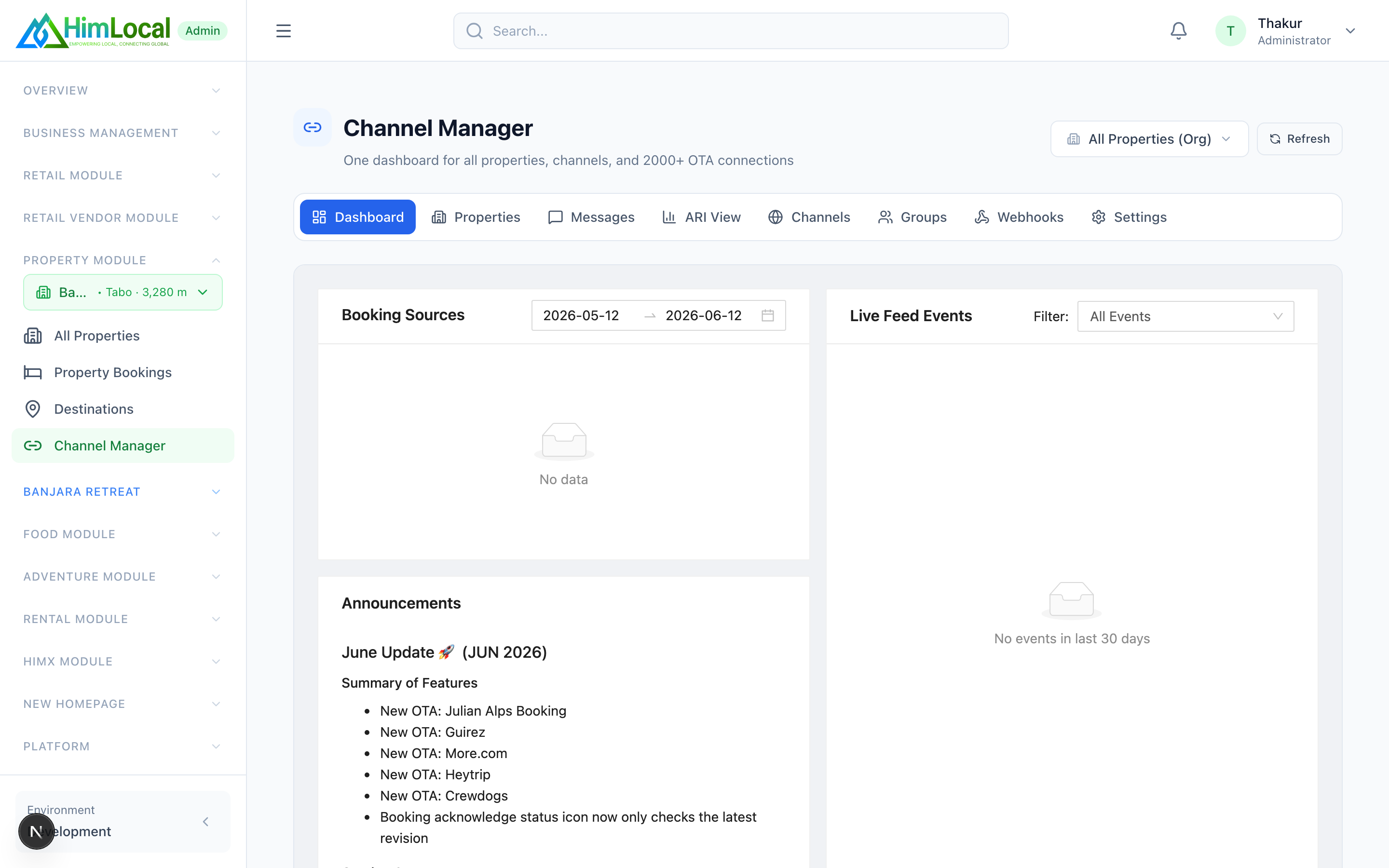This screenshot has width=1389, height=868.
Task: Open Destinations in sidebar
Action: [x=123, y=409]
